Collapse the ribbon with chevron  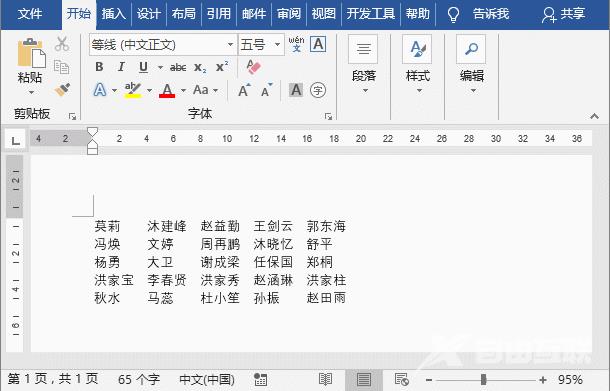(x=594, y=116)
